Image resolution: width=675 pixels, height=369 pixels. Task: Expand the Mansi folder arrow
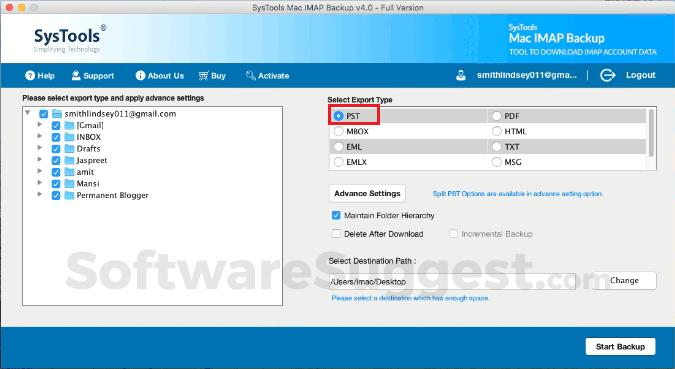click(40, 183)
